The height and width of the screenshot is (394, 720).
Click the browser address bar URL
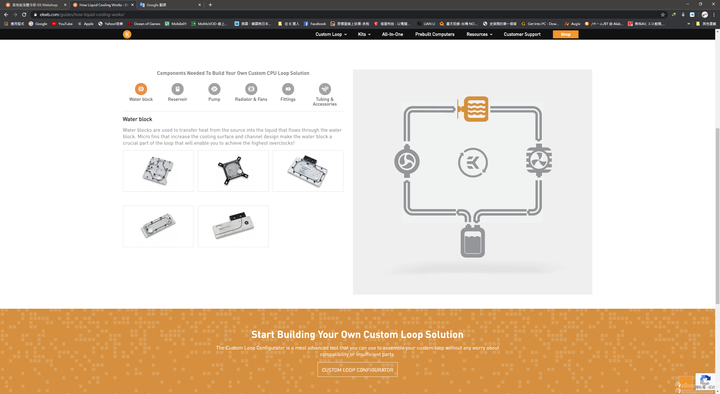click(82, 14)
